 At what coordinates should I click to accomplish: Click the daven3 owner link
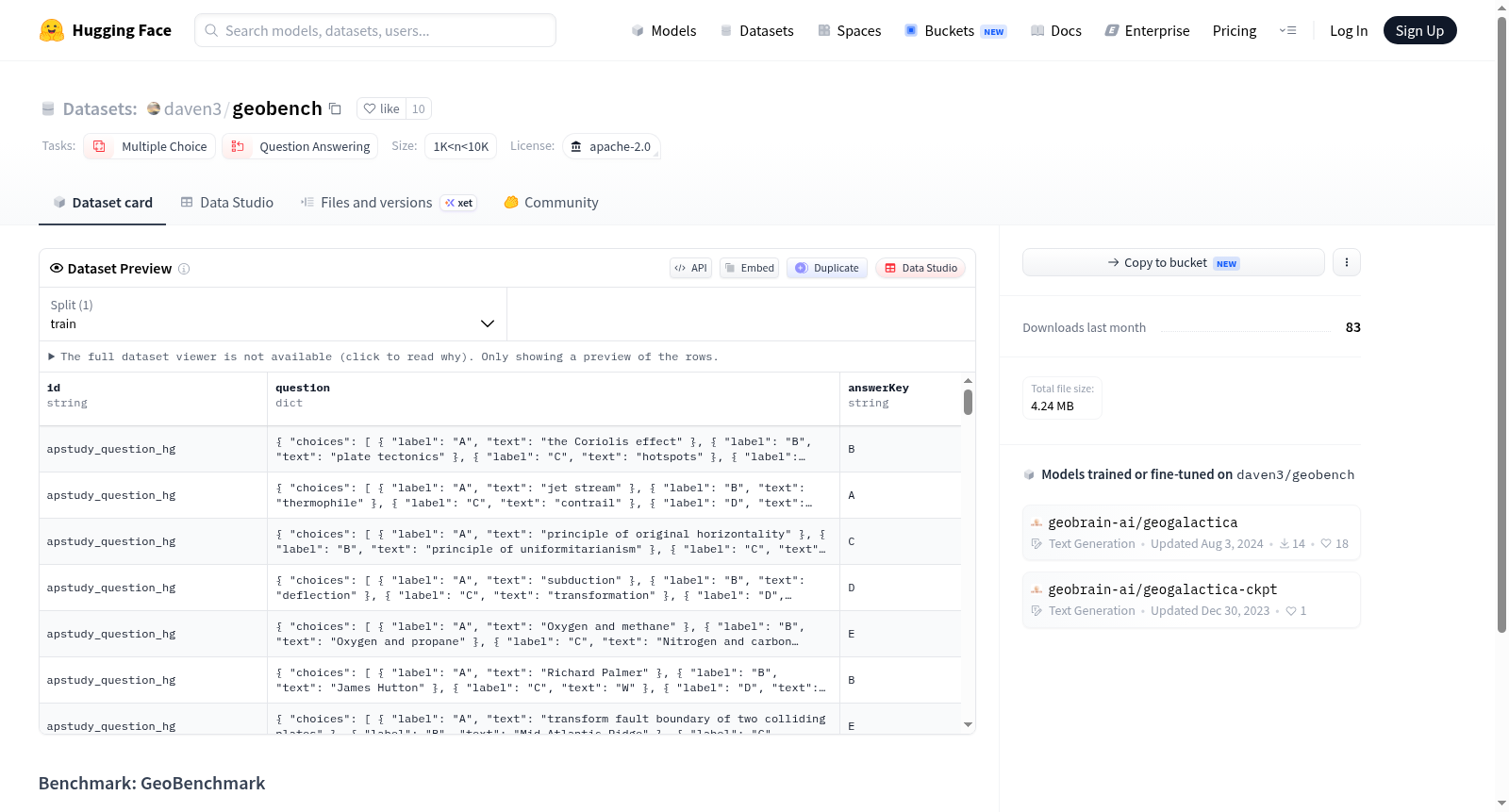tap(192, 108)
